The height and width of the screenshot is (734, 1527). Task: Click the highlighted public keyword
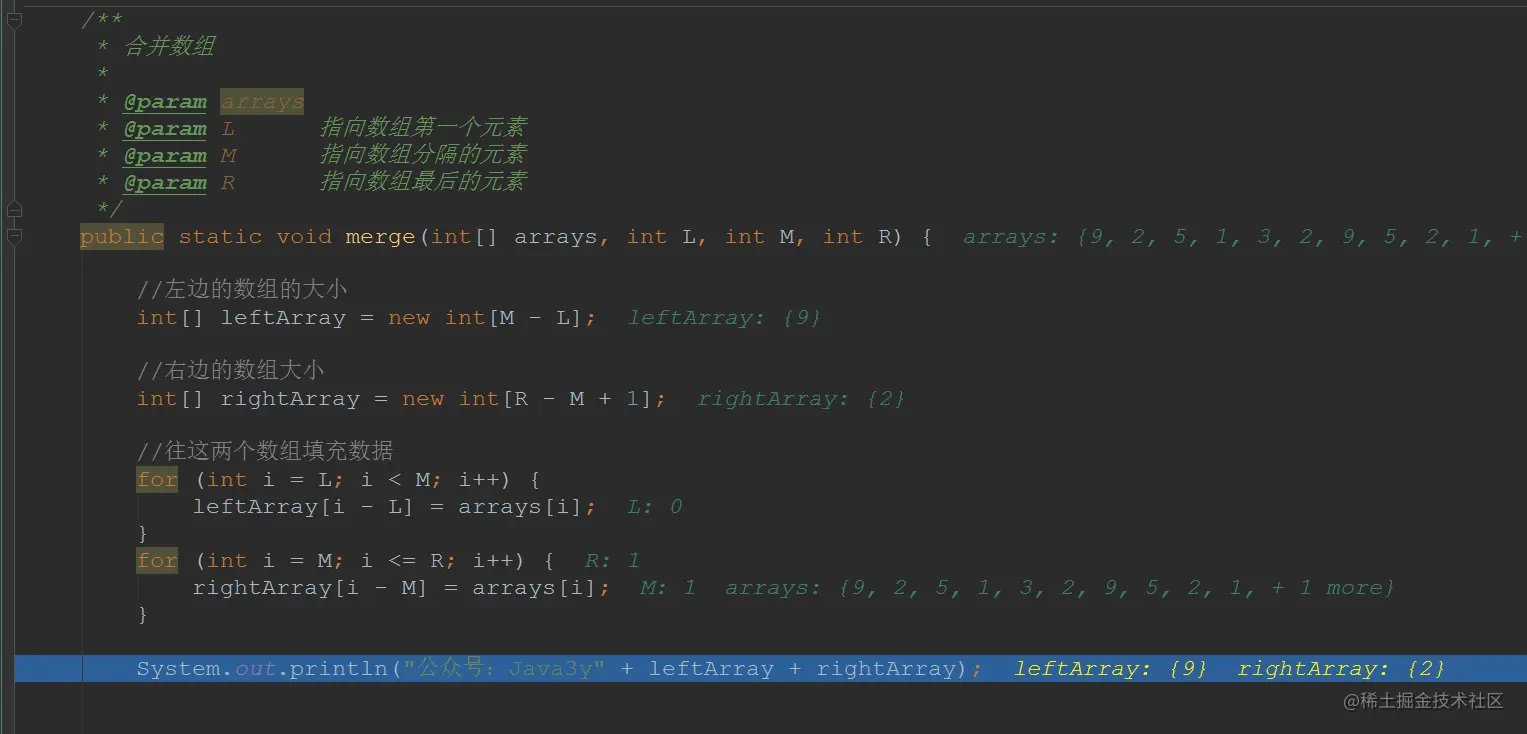pyautogui.click(x=122, y=237)
